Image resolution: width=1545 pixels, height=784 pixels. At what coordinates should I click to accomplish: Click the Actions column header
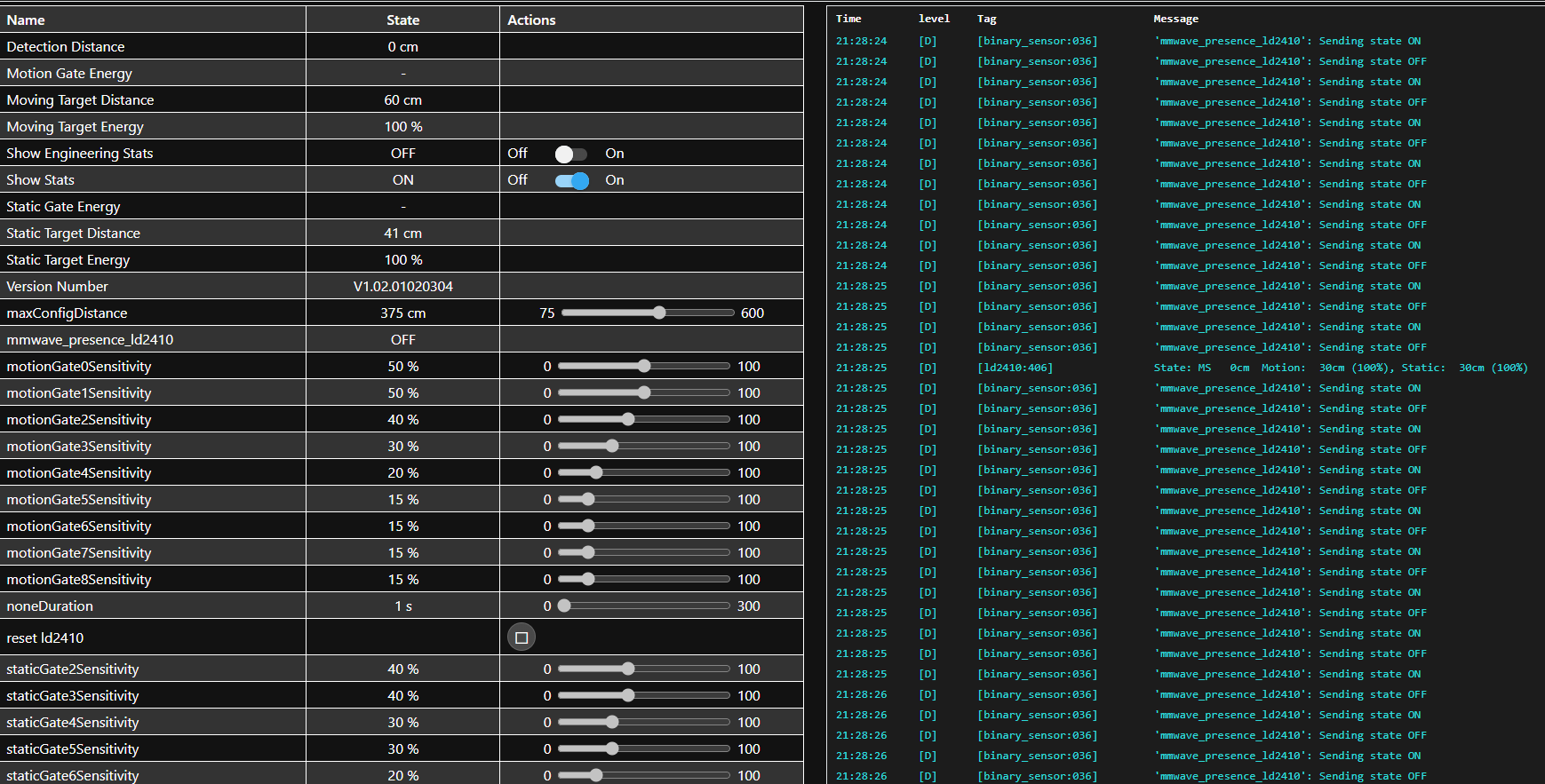click(531, 20)
